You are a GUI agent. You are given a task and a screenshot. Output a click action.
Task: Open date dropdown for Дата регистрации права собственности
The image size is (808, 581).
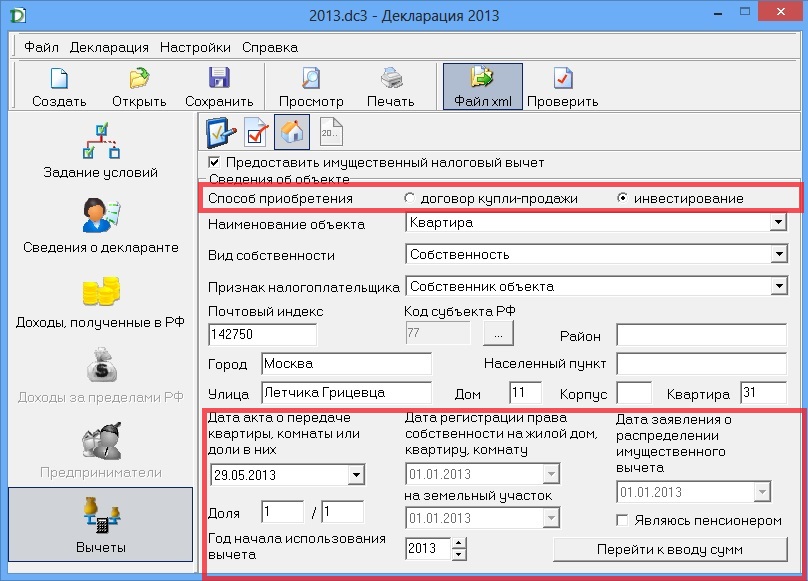551,473
